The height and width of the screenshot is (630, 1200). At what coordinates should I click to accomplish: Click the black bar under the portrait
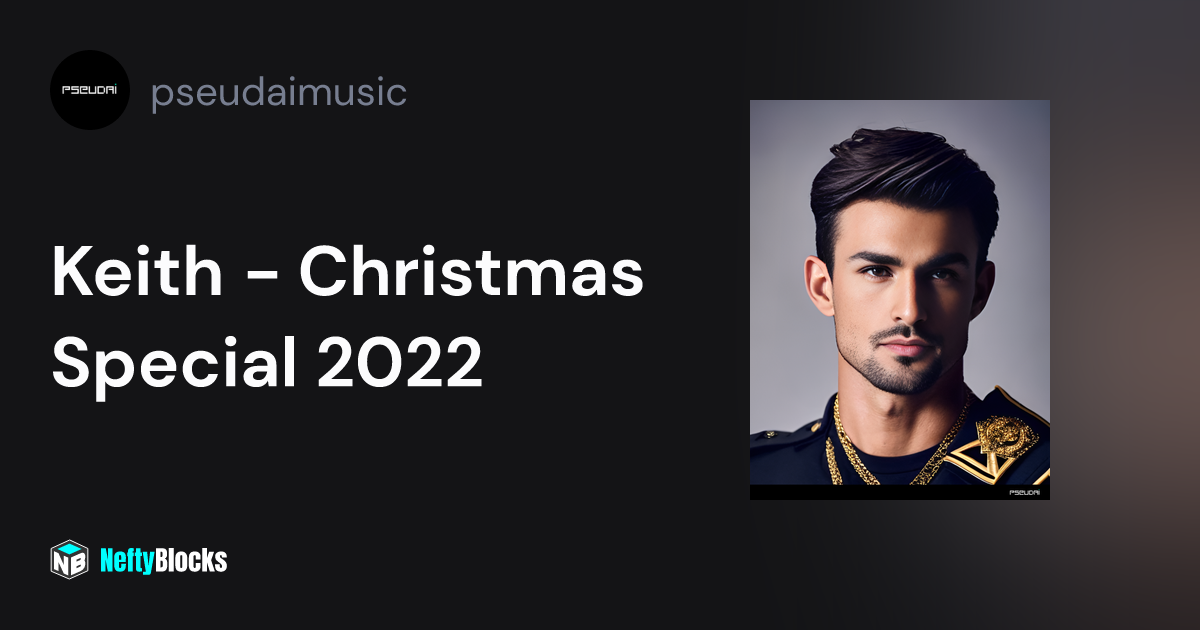coord(900,492)
